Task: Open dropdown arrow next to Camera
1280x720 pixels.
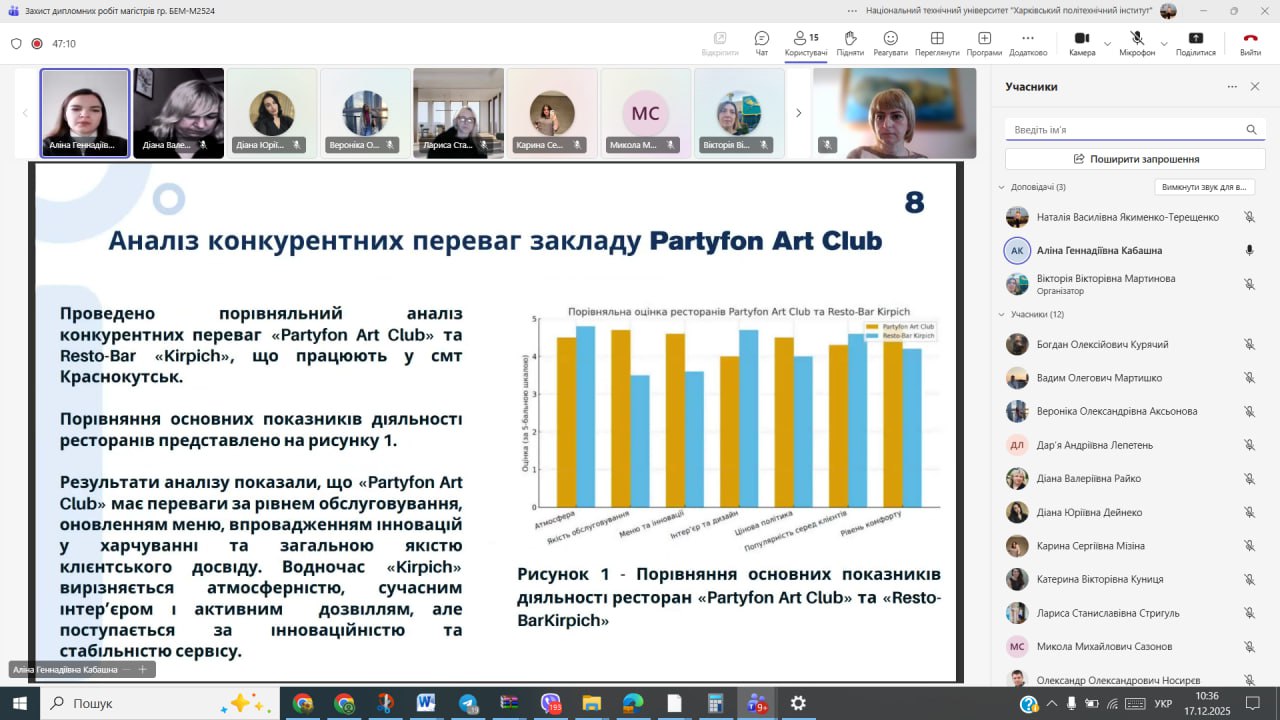Action: pos(1107,44)
